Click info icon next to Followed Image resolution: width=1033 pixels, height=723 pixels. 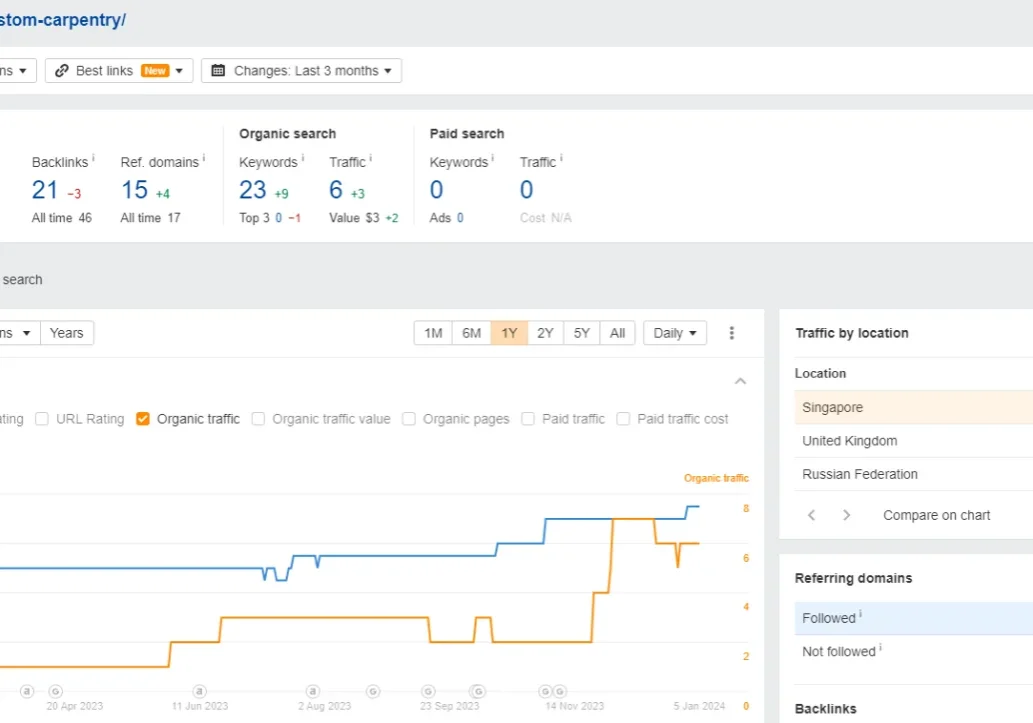861,615
